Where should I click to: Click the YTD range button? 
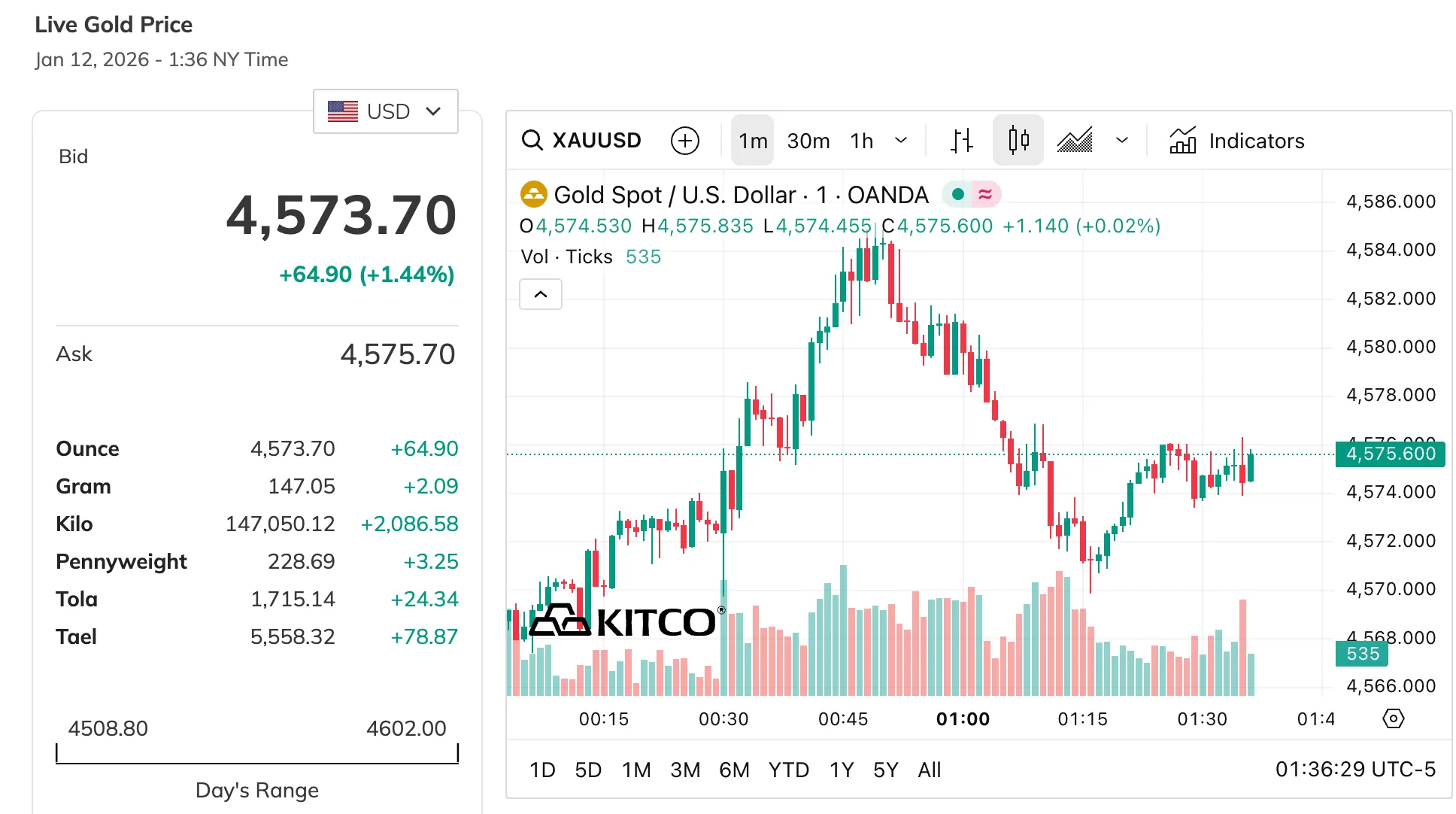[x=788, y=770]
